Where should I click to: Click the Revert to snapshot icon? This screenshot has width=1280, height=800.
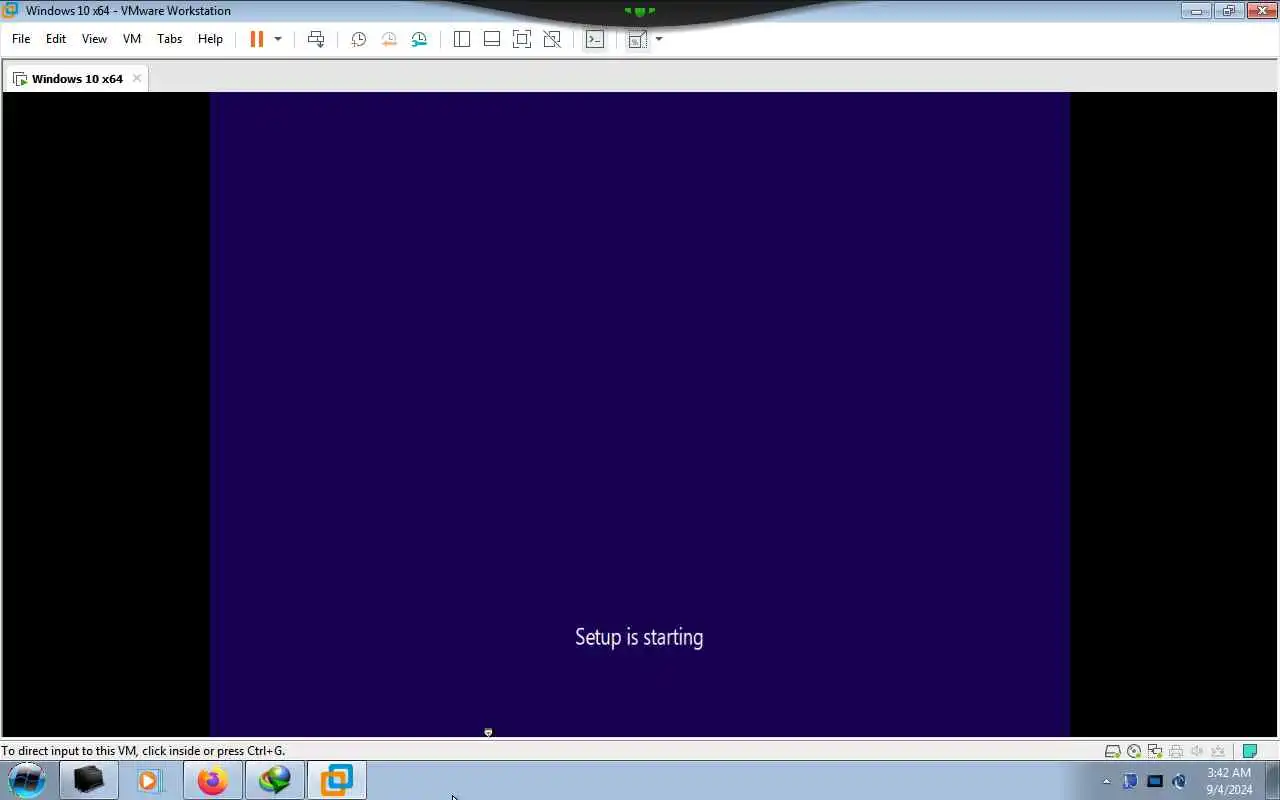[x=389, y=39]
